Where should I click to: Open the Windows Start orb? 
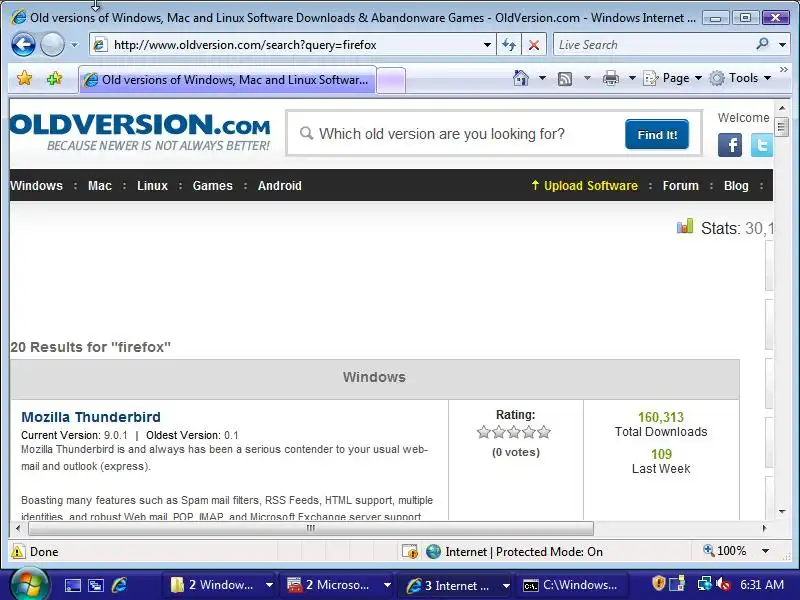pos(29,584)
